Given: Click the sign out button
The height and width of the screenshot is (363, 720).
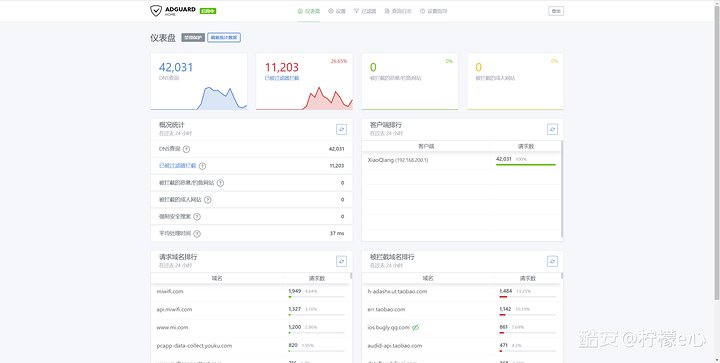Looking at the screenshot, I should coord(556,11).
